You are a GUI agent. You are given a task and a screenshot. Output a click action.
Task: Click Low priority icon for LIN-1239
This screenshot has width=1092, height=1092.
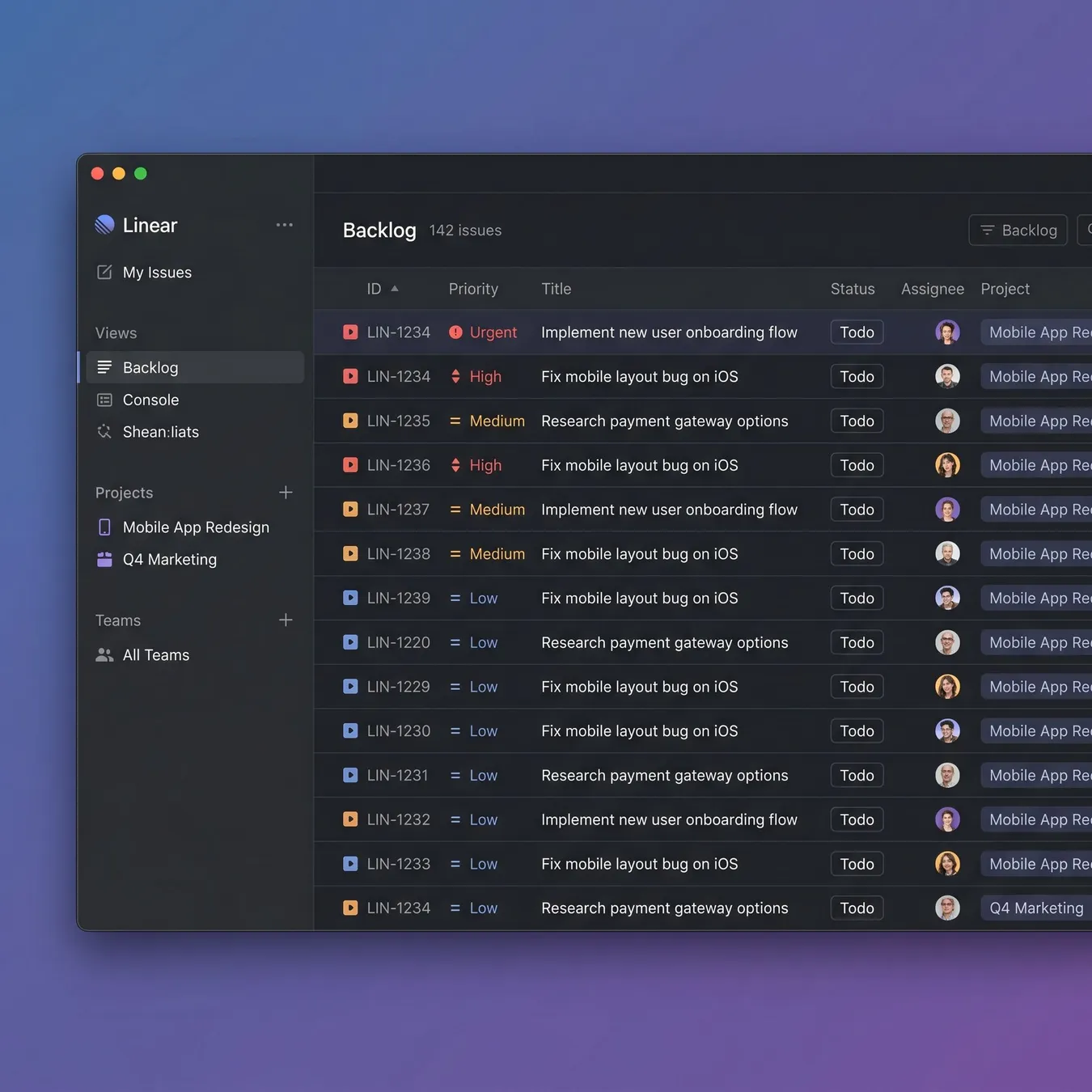[455, 598]
